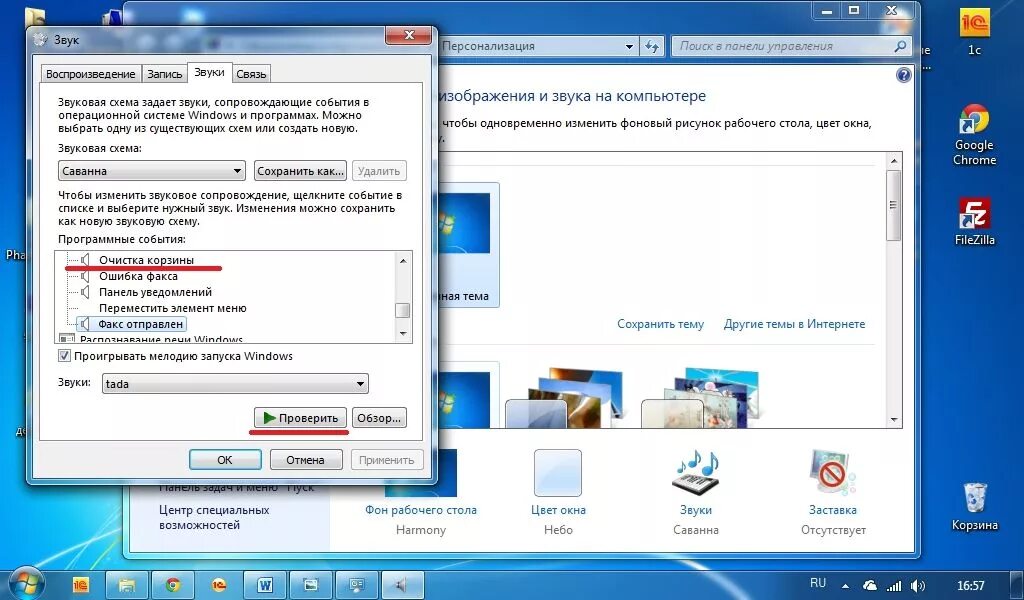Screen dimensions: 1024x600
Task: Click the events list scrollbar thumb
Action: [403, 310]
